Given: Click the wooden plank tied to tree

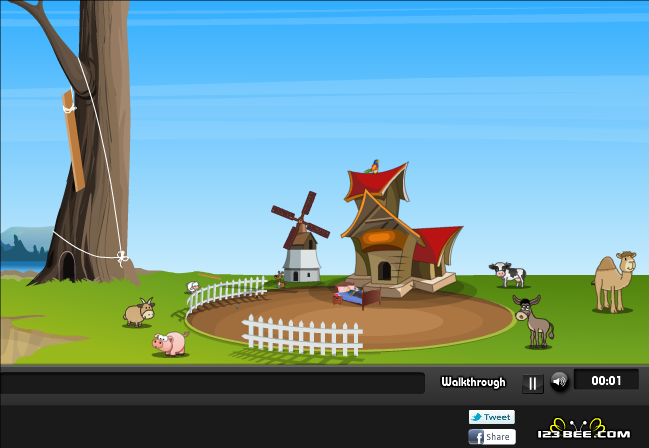Looking at the screenshot, I should (x=74, y=140).
